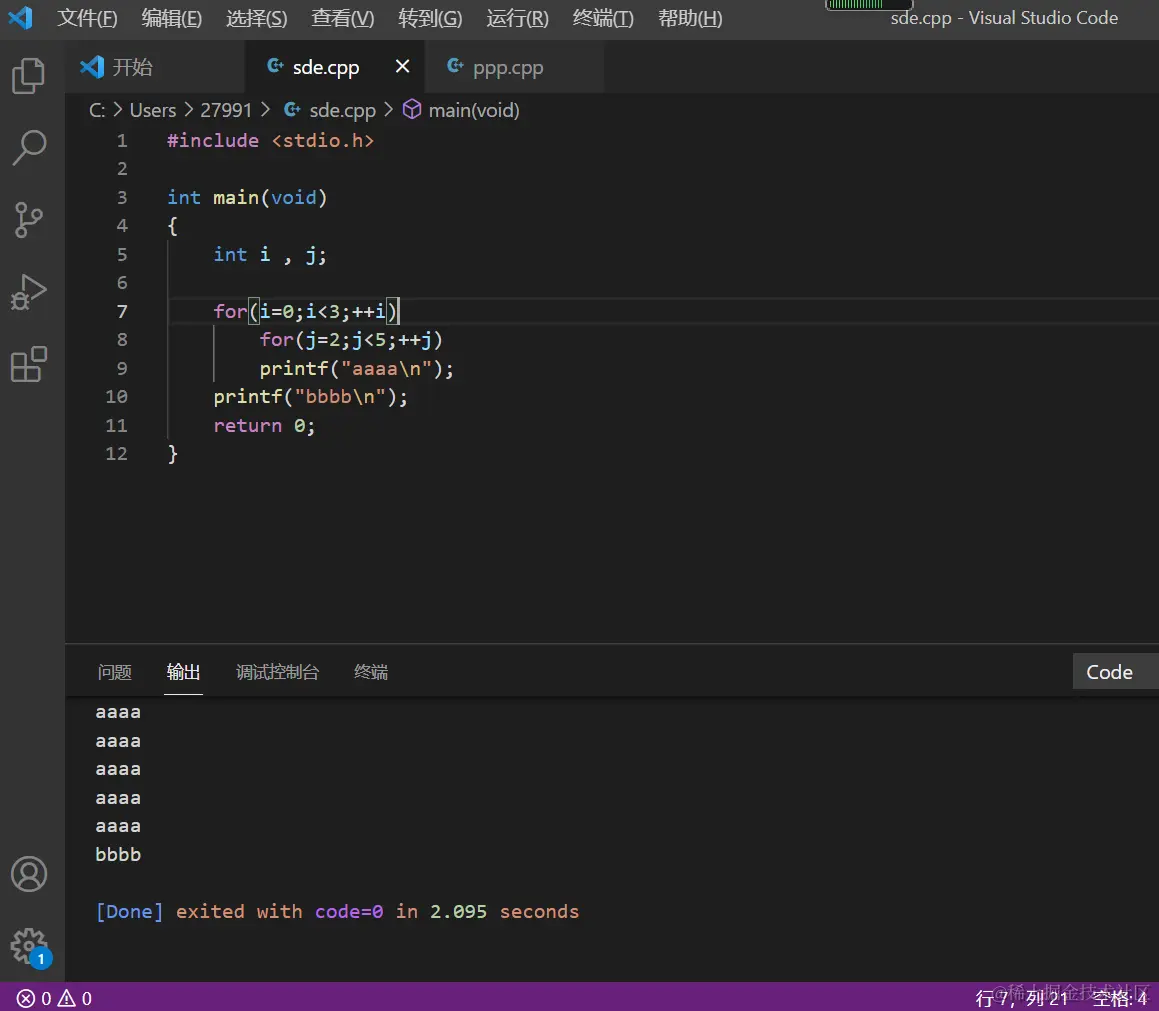Click the 行 7, 列 21 cursor position indicator
The height and width of the screenshot is (1011, 1159).
[x=1022, y=998]
